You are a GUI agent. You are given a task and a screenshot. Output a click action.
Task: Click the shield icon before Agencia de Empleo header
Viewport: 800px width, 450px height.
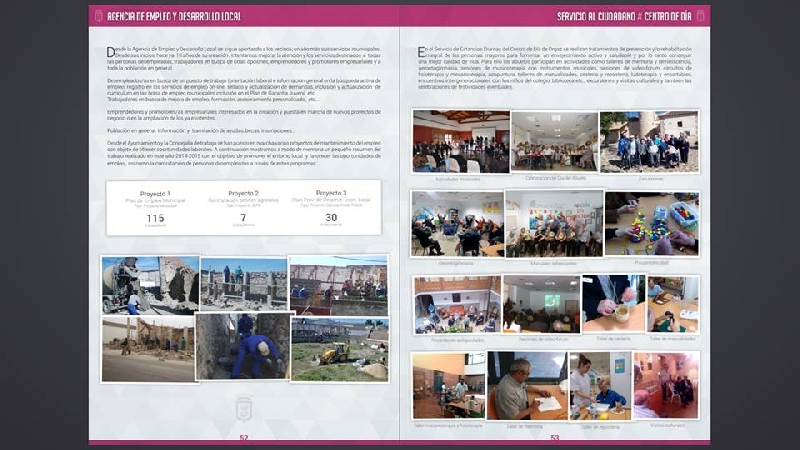pyautogui.click(x=99, y=16)
